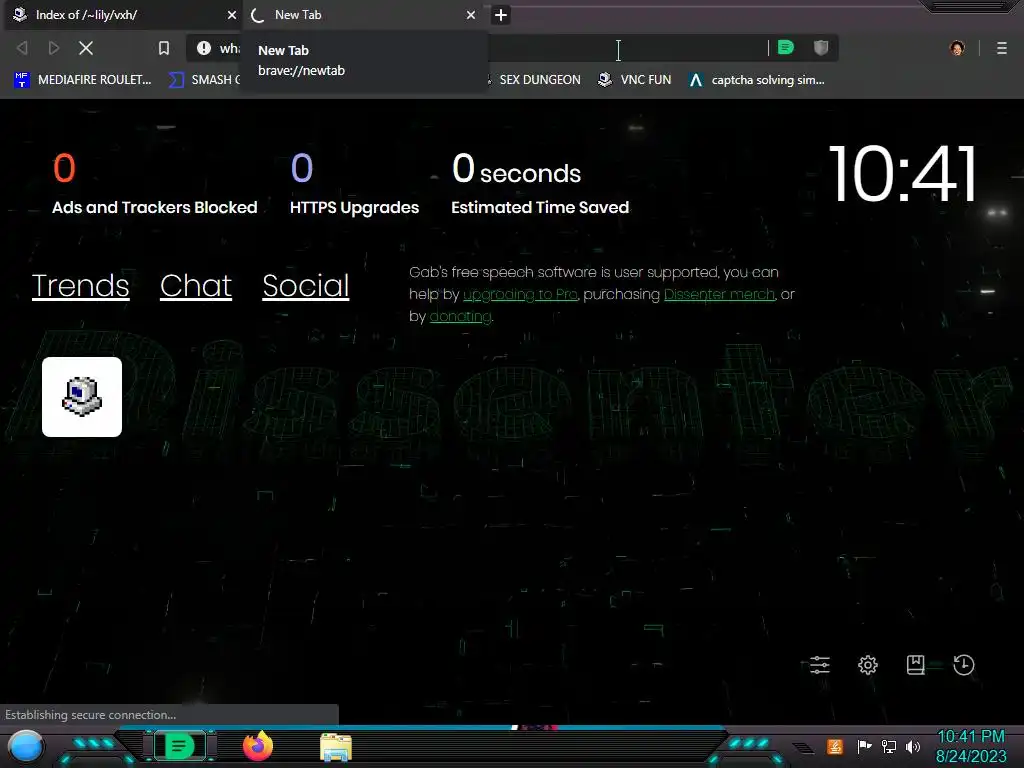
Task: Open the hamburger main menu
Action: (x=1001, y=48)
